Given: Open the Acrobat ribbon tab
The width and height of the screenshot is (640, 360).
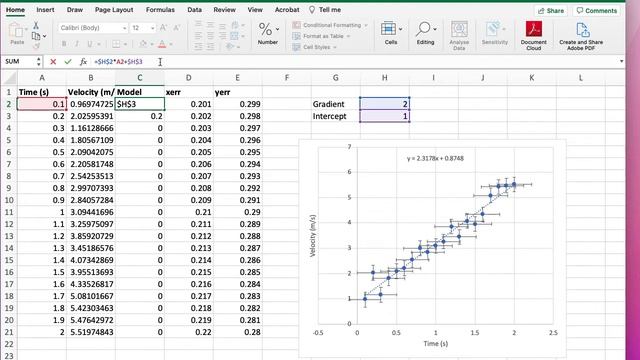Looking at the screenshot, I should click(287, 10).
